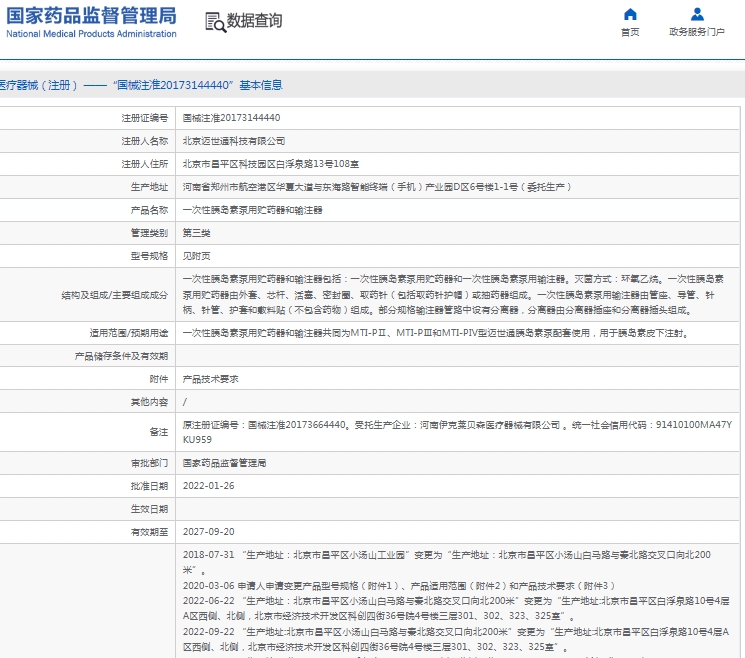Image resolution: width=745 pixels, height=658 pixels.
Task: Click the 产品名称 row label
Action: [149, 210]
